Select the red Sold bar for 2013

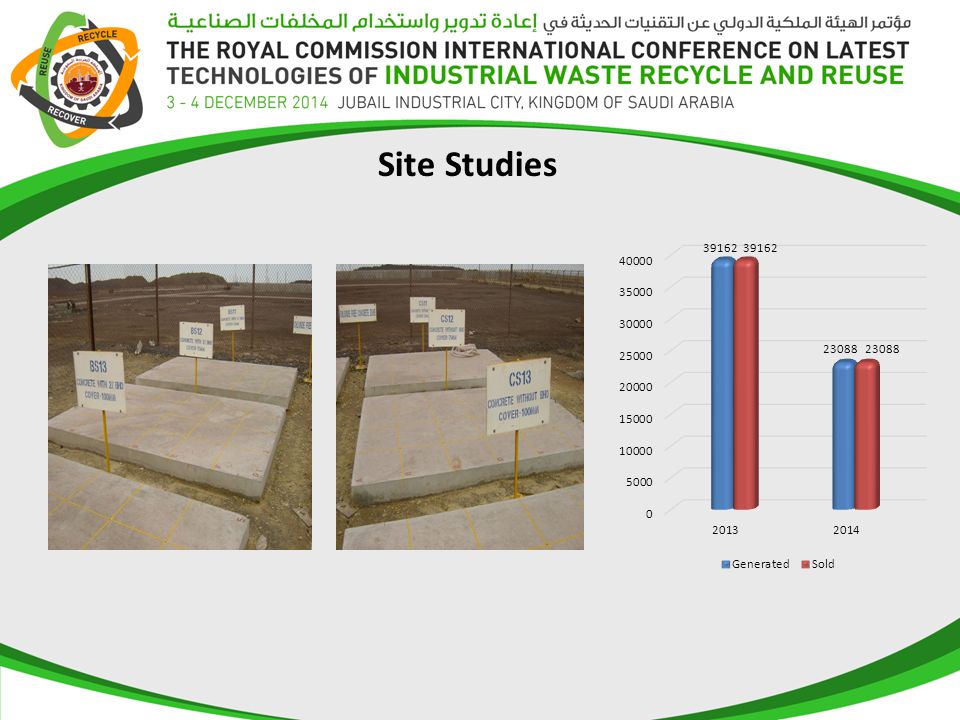click(x=746, y=383)
